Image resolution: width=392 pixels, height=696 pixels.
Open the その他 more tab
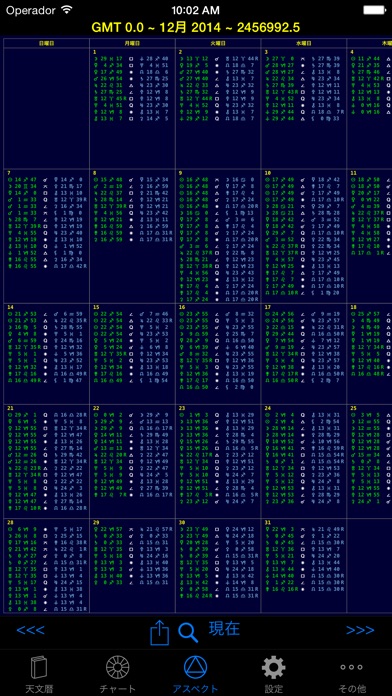pos(352,676)
